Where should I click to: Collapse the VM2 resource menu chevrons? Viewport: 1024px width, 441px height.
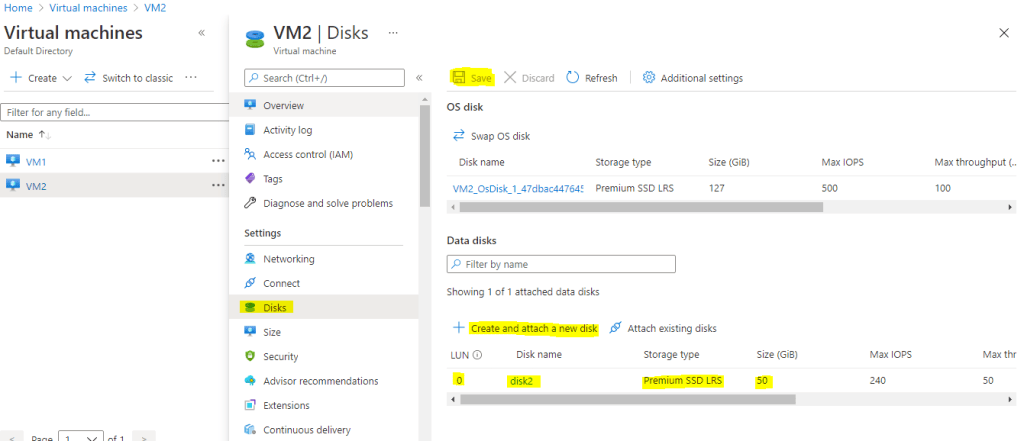click(419, 78)
